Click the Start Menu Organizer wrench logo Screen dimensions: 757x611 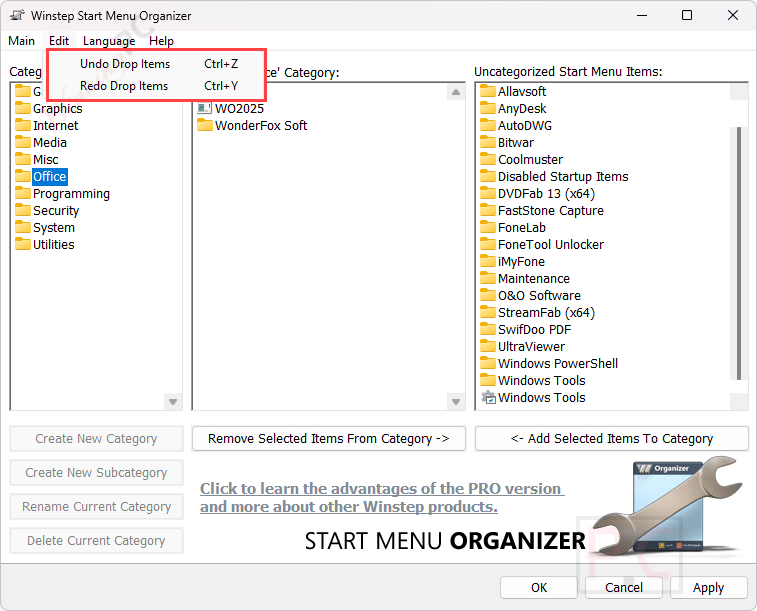point(666,508)
